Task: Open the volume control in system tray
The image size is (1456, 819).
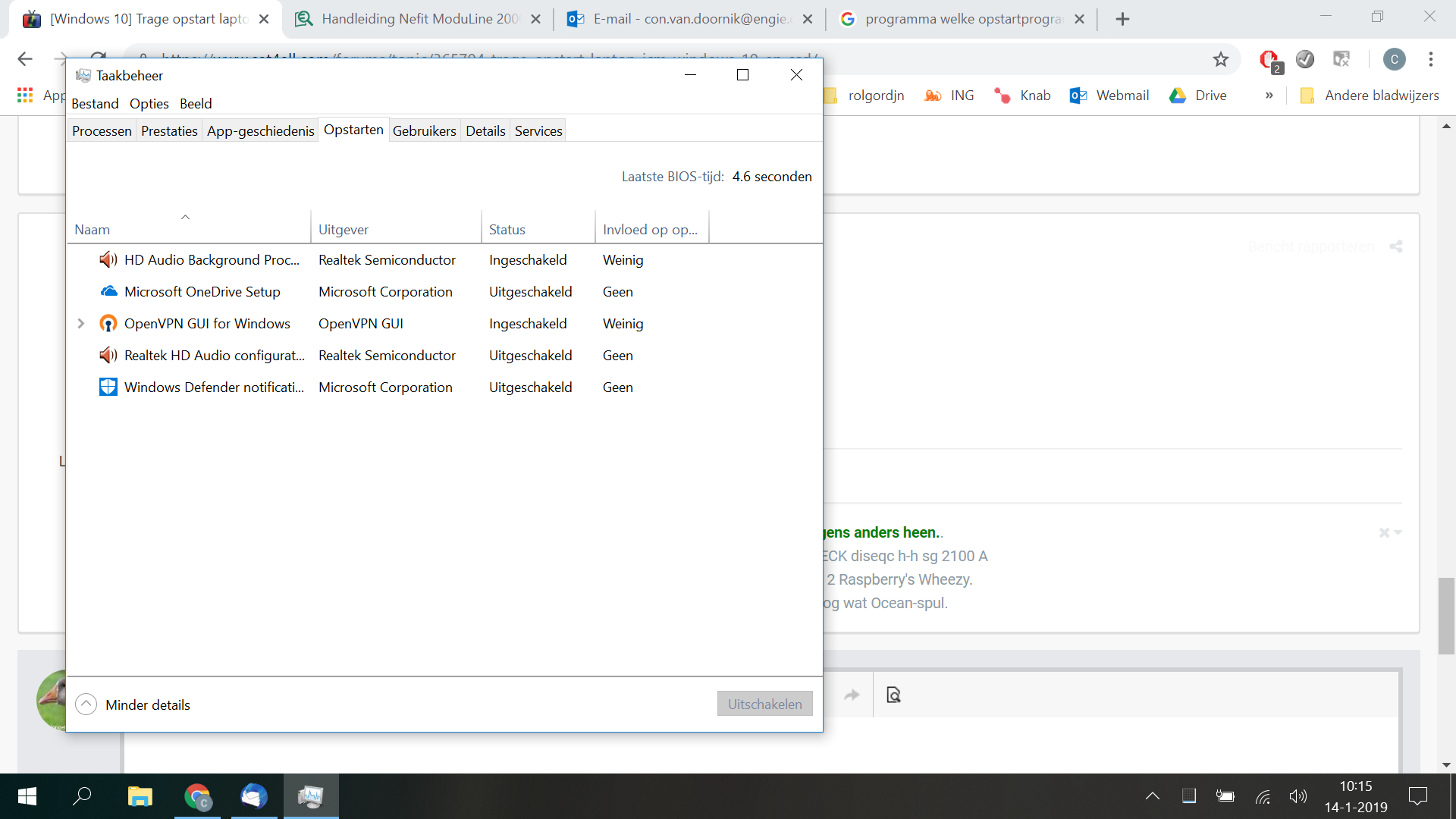Action: (1298, 796)
